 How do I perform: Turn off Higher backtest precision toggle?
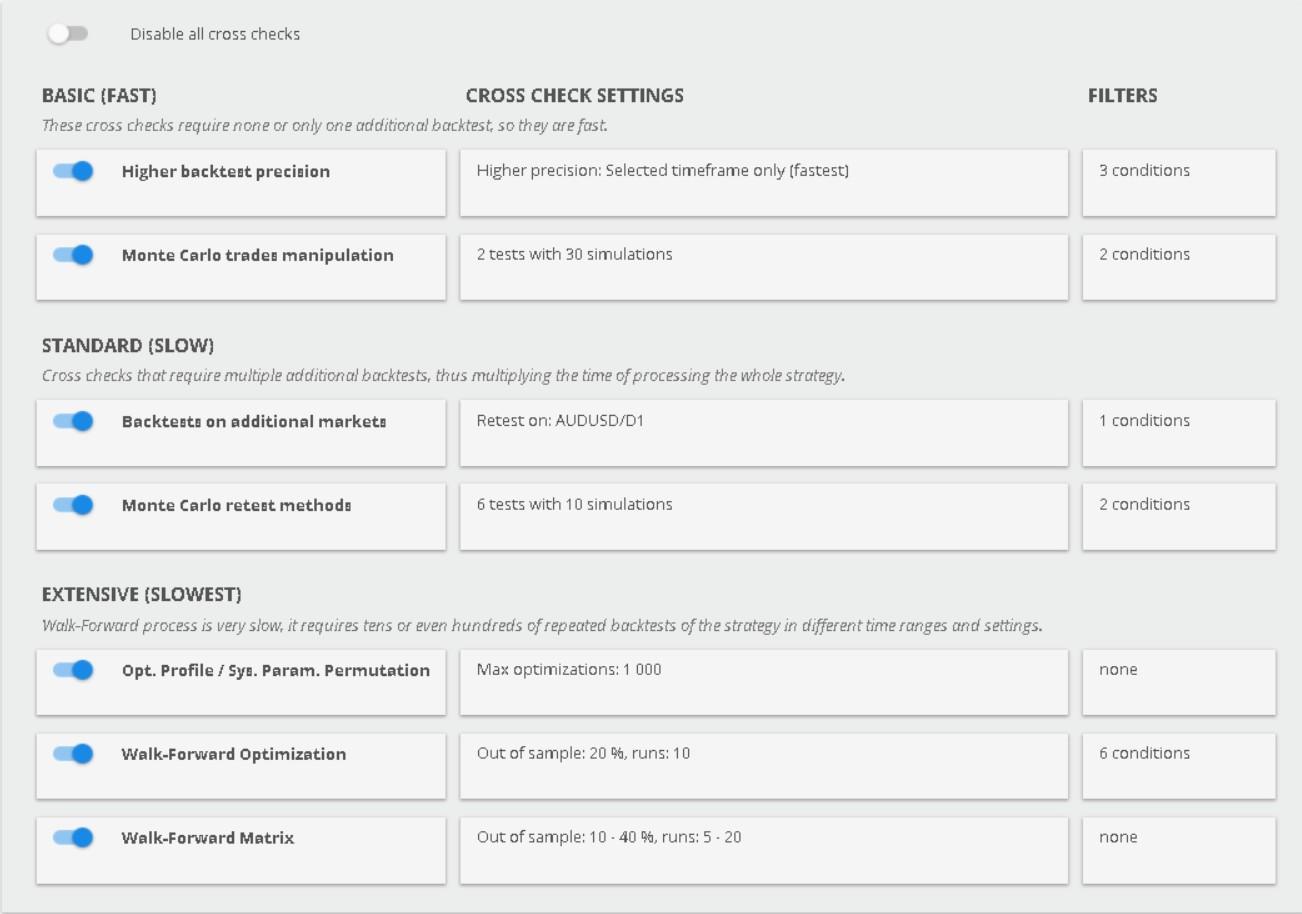(73, 171)
